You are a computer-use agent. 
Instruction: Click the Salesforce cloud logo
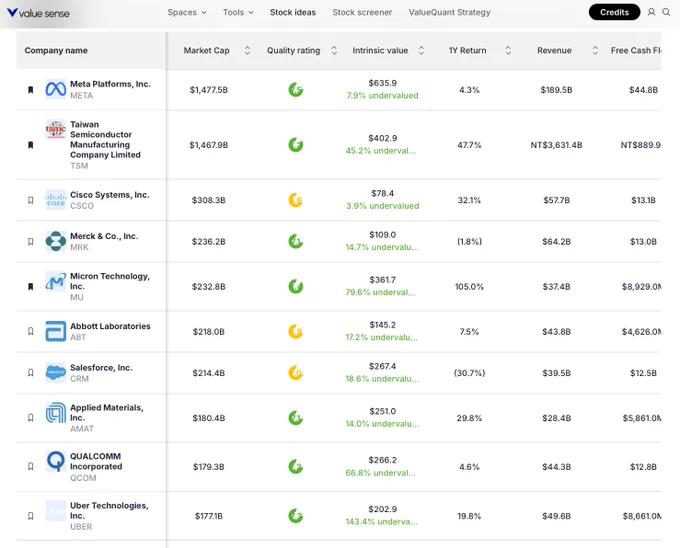coord(56,372)
